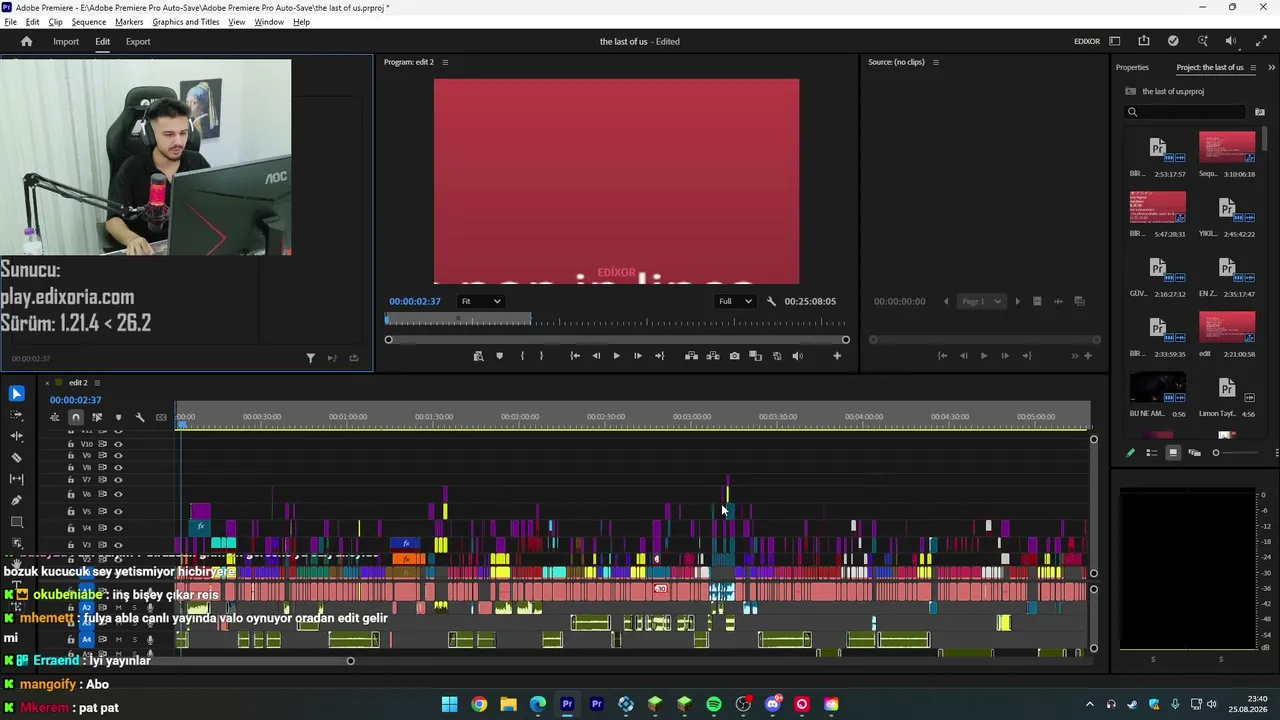
Task: Toggle lock on track V7
Action: [x=70, y=480]
